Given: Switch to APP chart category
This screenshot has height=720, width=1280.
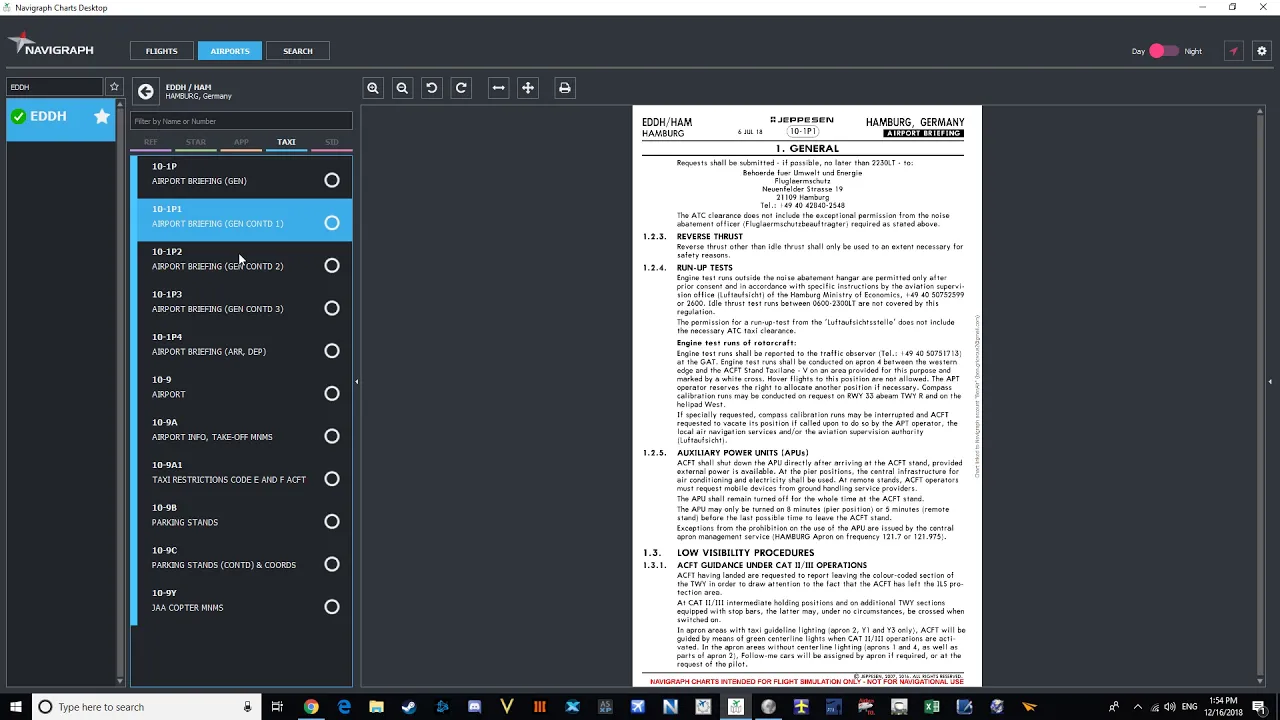Looking at the screenshot, I should (x=241, y=142).
